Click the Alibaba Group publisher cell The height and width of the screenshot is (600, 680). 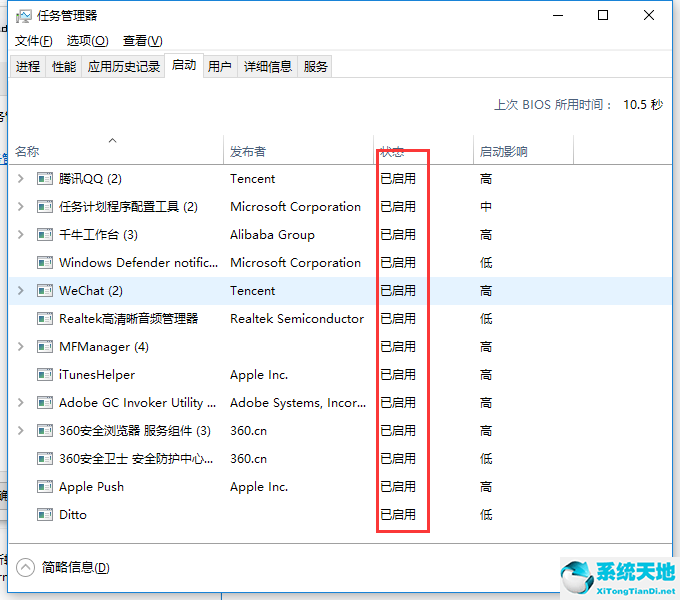(x=272, y=235)
